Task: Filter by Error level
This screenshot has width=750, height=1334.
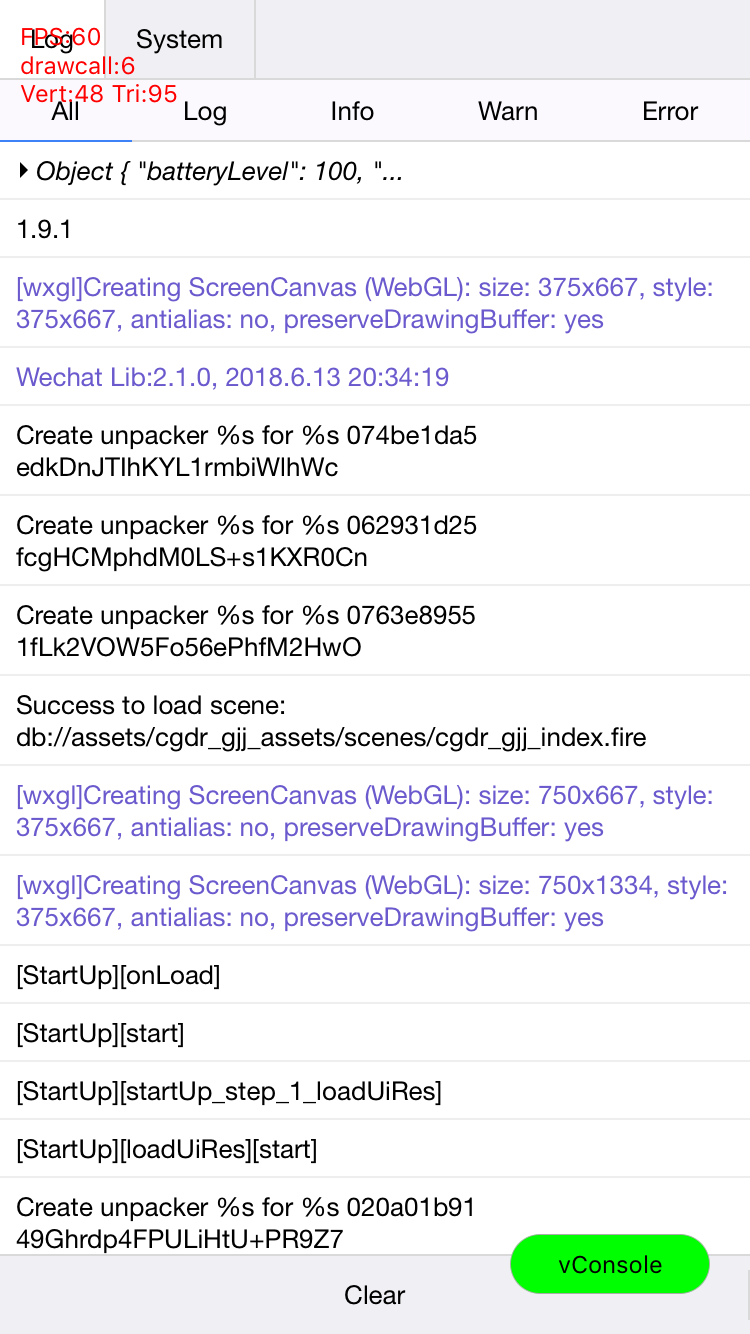Action: pos(670,111)
